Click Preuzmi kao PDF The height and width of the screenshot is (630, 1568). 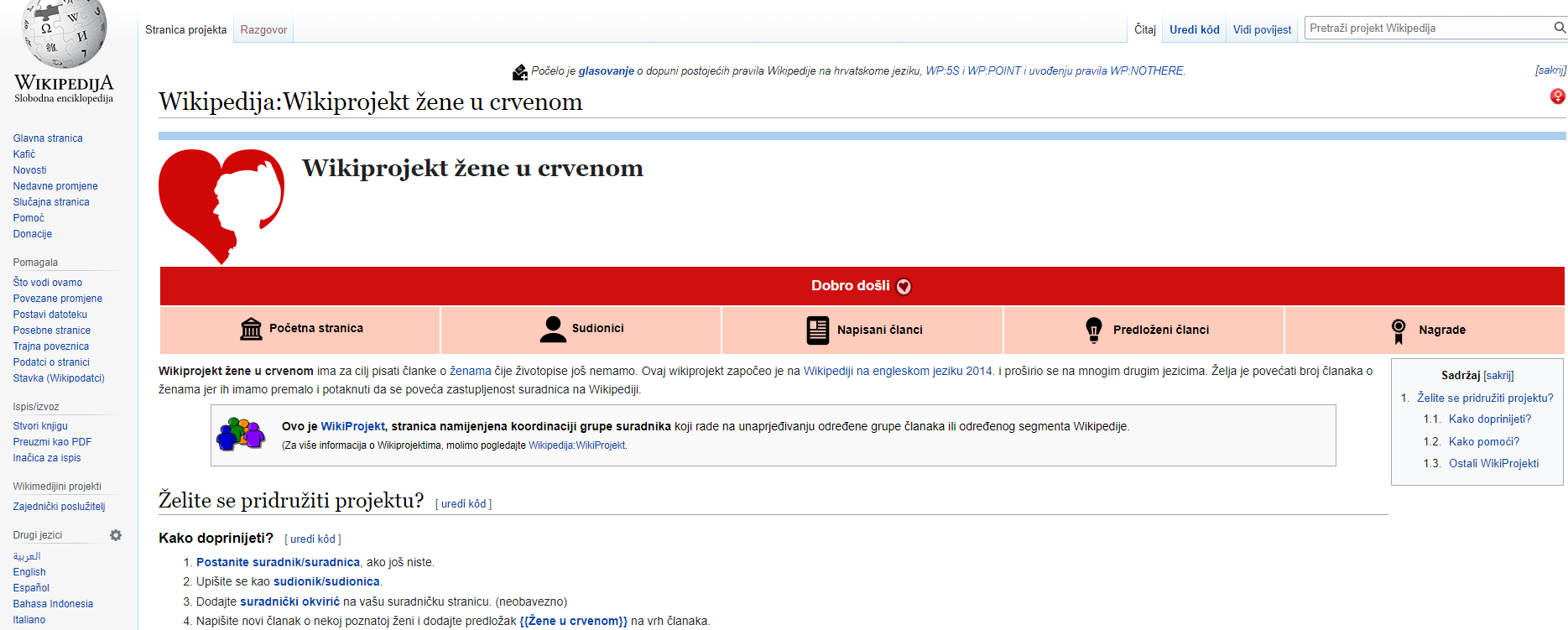[x=52, y=442]
